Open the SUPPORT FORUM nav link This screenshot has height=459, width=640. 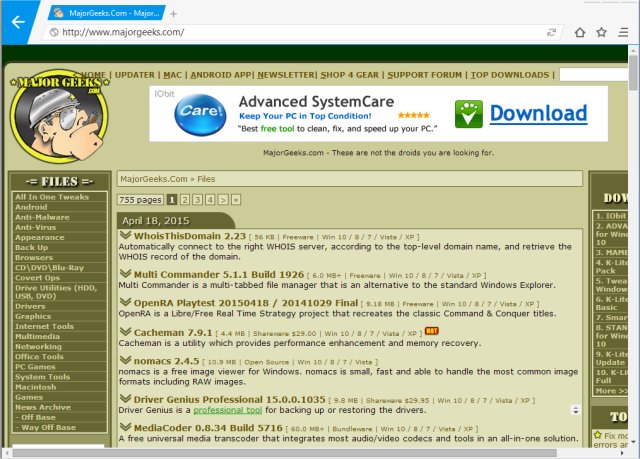424,75
